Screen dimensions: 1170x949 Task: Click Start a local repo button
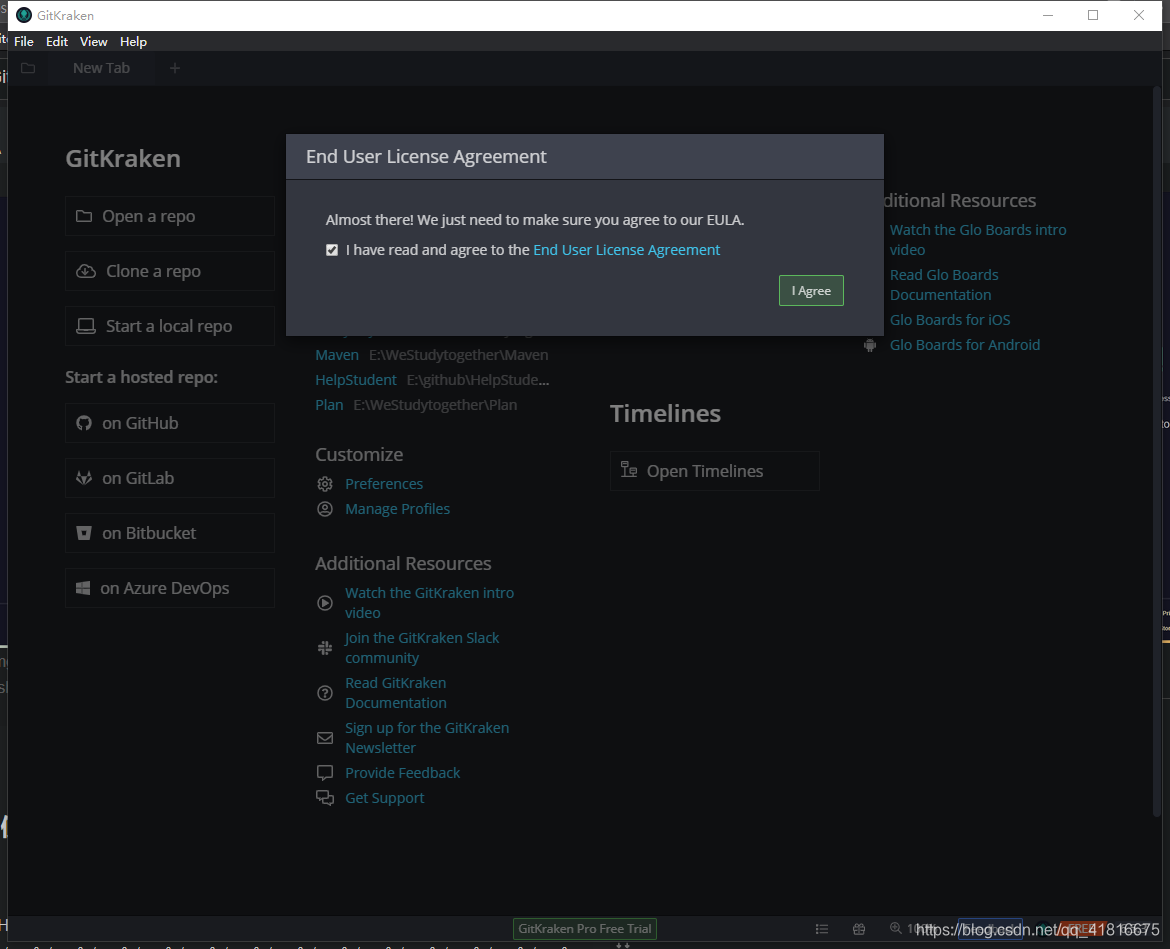tap(170, 327)
